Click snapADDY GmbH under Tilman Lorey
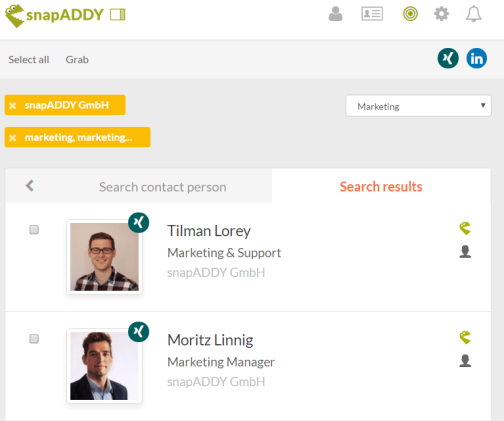504x421 pixels. click(x=216, y=272)
